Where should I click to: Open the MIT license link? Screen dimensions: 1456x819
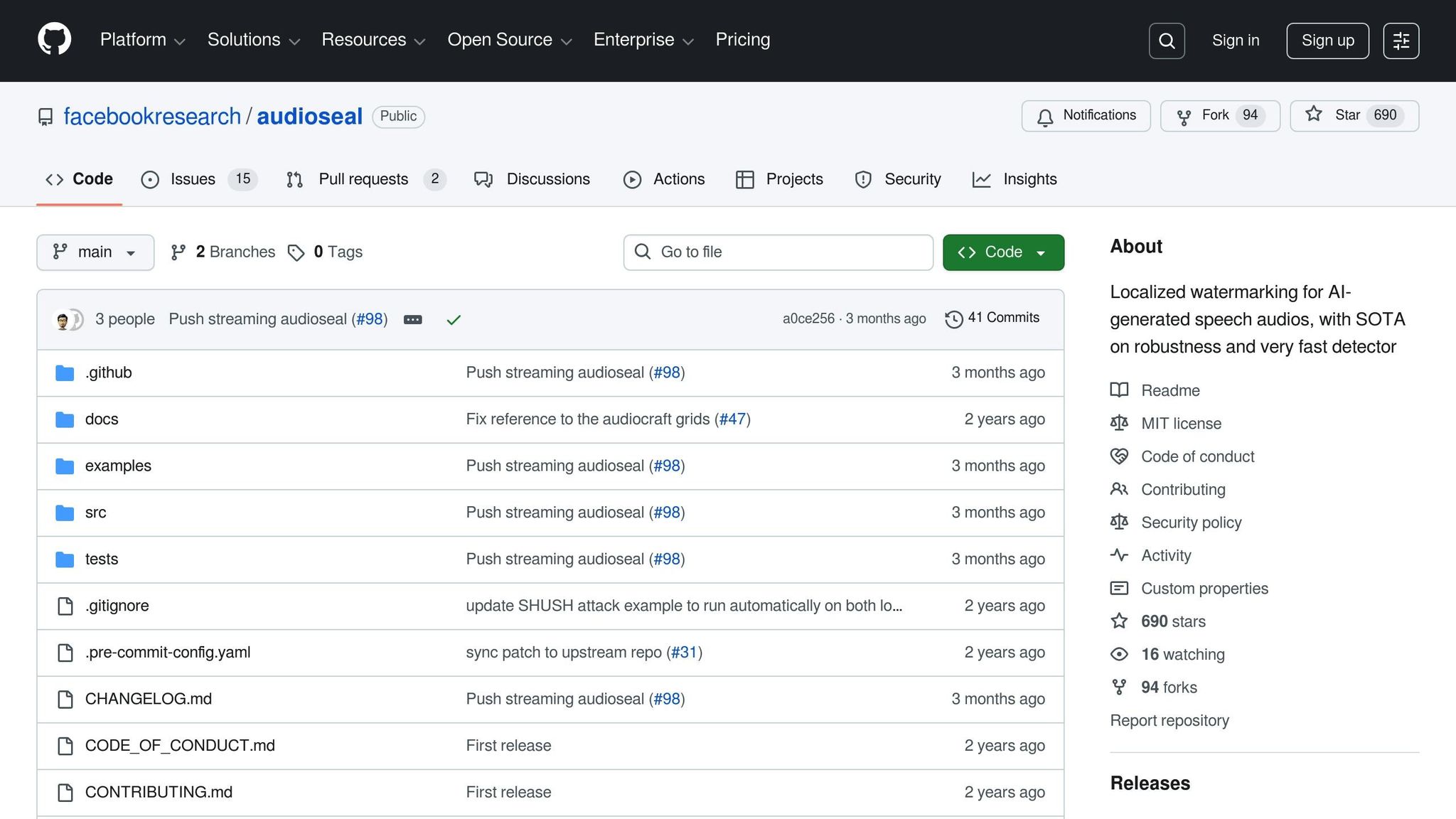click(1181, 424)
